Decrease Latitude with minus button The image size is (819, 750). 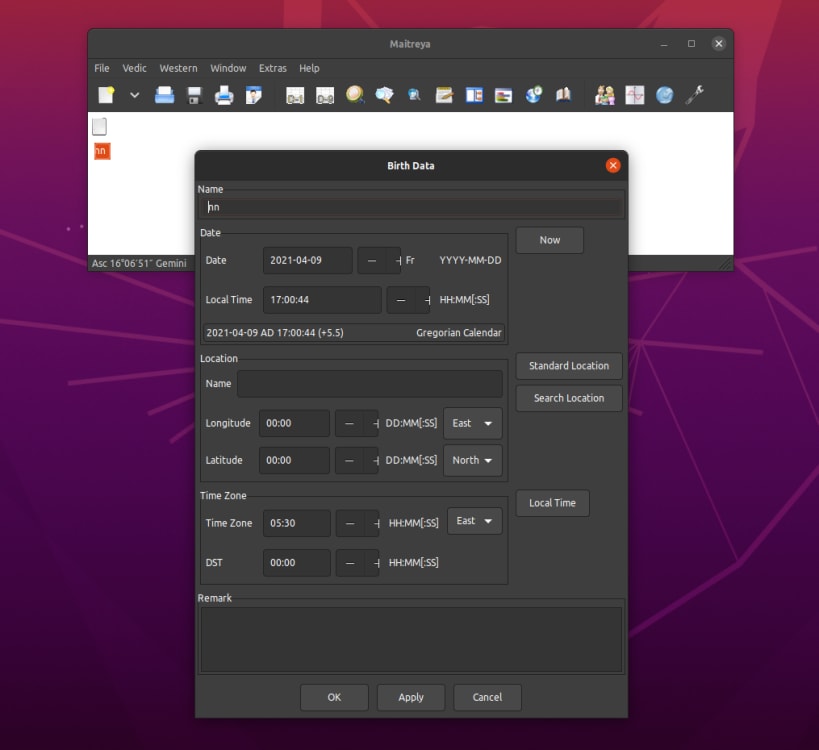pyautogui.click(x=349, y=460)
